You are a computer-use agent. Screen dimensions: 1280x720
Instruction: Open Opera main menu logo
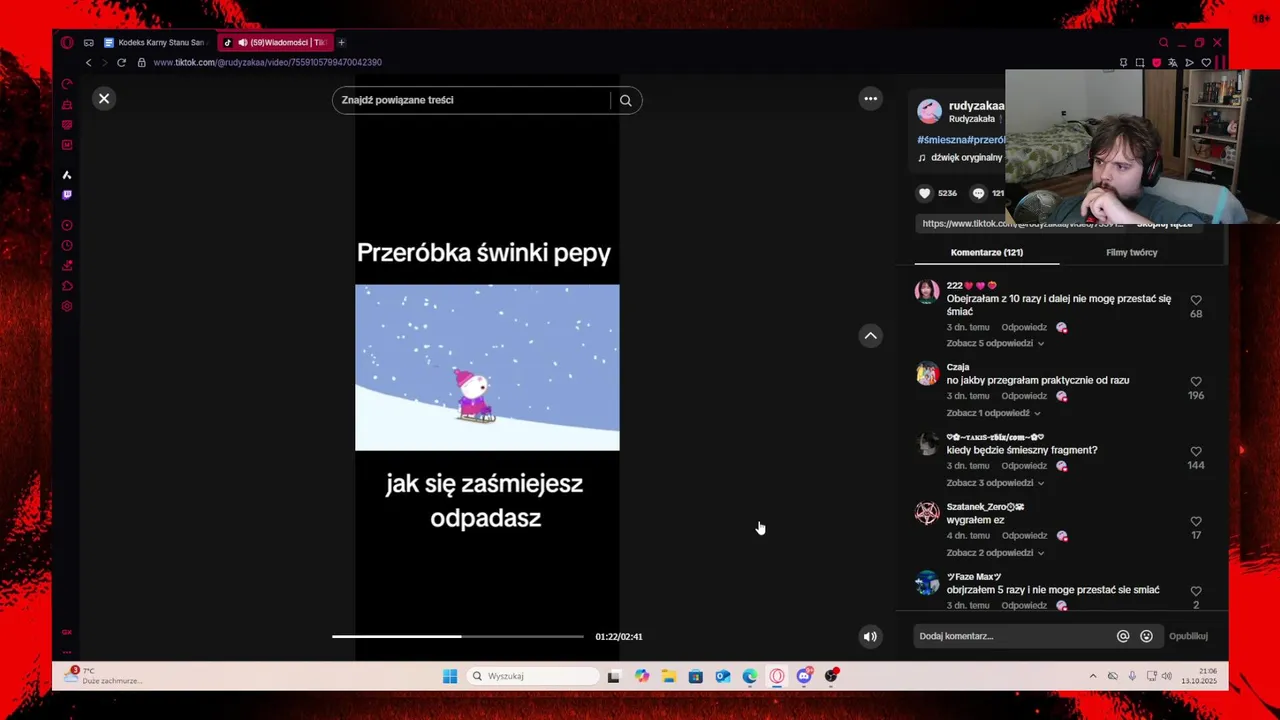[x=67, y=43]
